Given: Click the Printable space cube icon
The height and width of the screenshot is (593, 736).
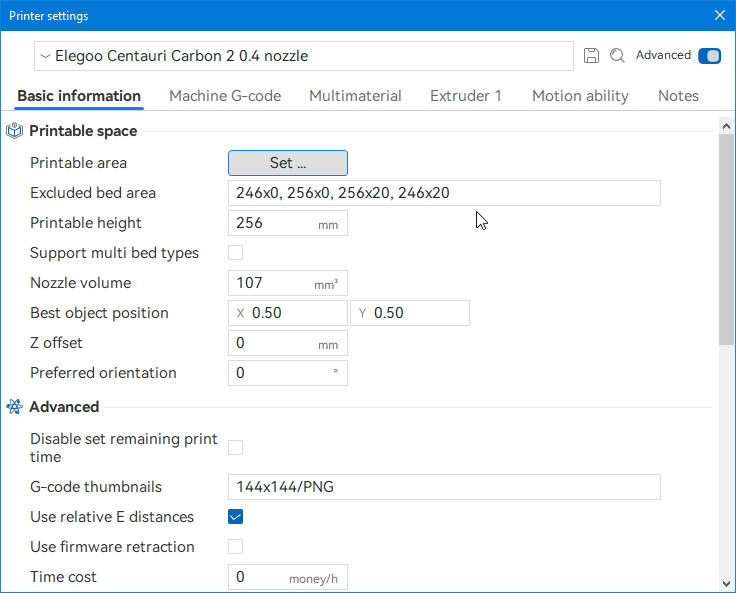Looking at the screenshot, I should 15,131.
